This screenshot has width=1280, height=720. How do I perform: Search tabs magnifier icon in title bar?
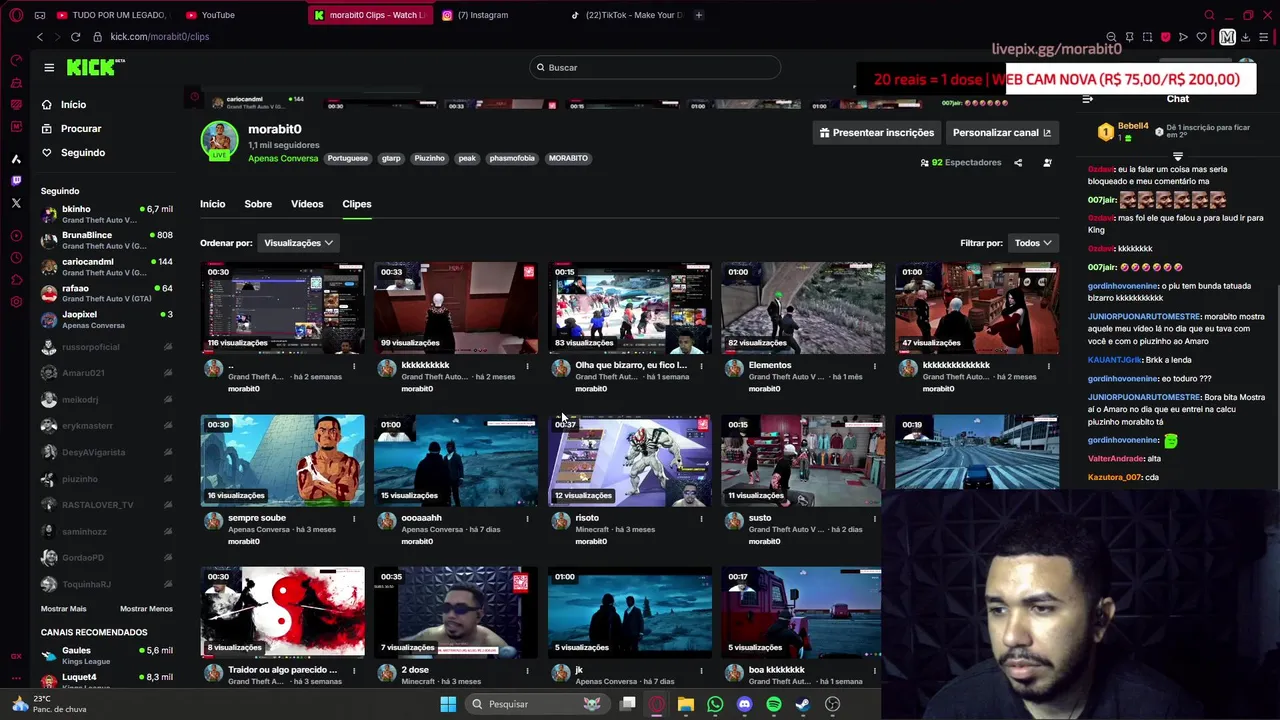click(x=1209, y=15)
